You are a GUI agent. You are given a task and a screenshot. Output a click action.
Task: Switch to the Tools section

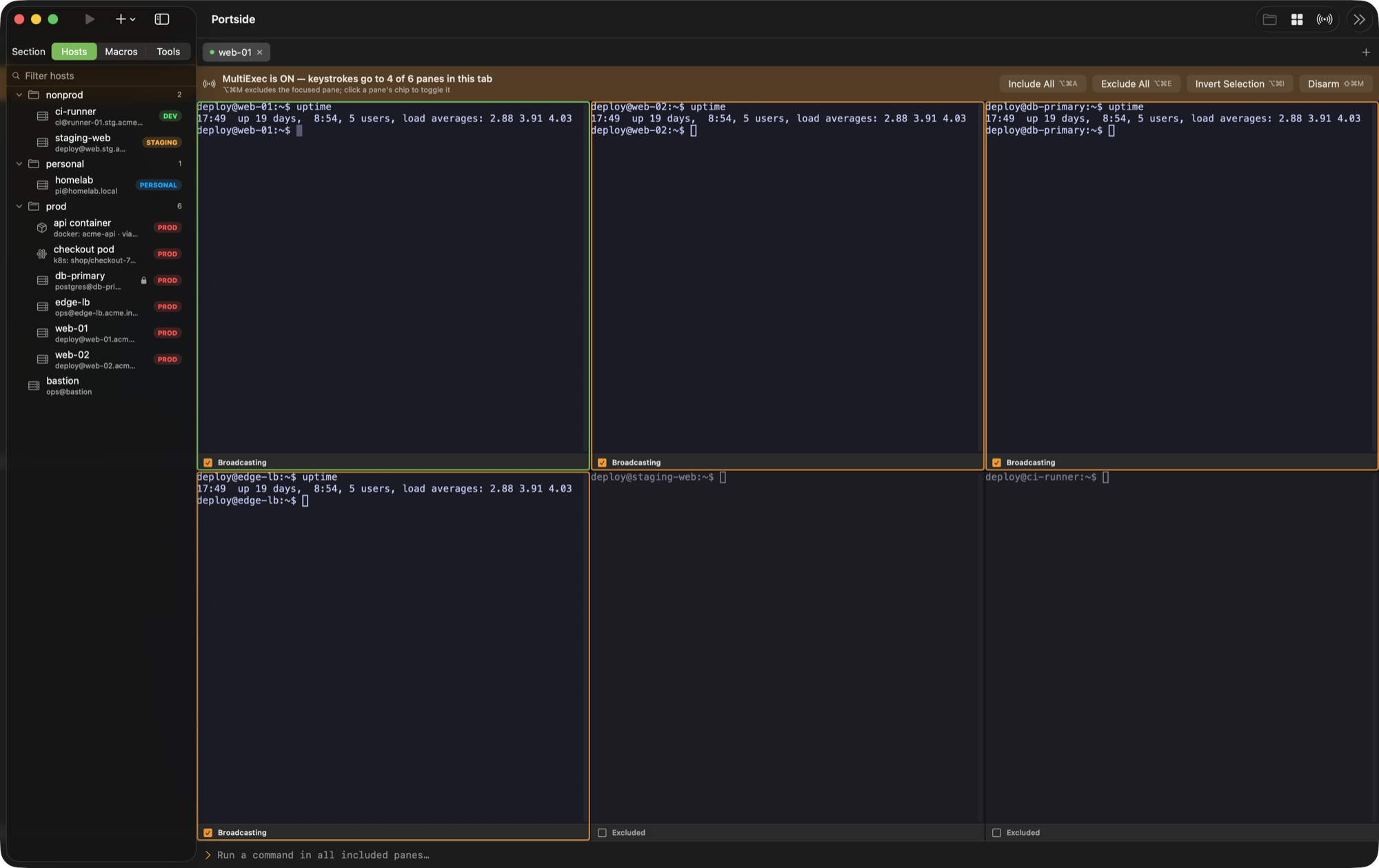(168, 52)
